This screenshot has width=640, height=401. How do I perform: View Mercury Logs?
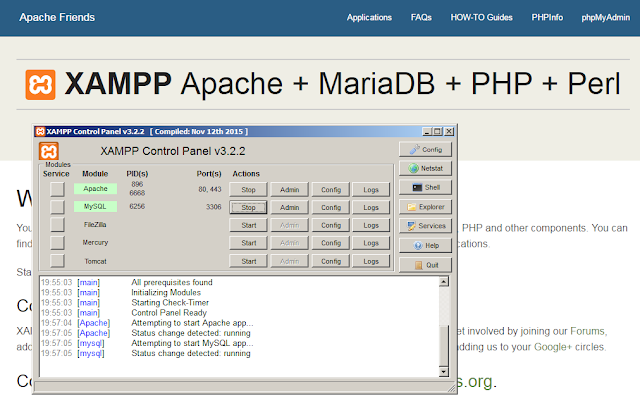tap(371, 243)
